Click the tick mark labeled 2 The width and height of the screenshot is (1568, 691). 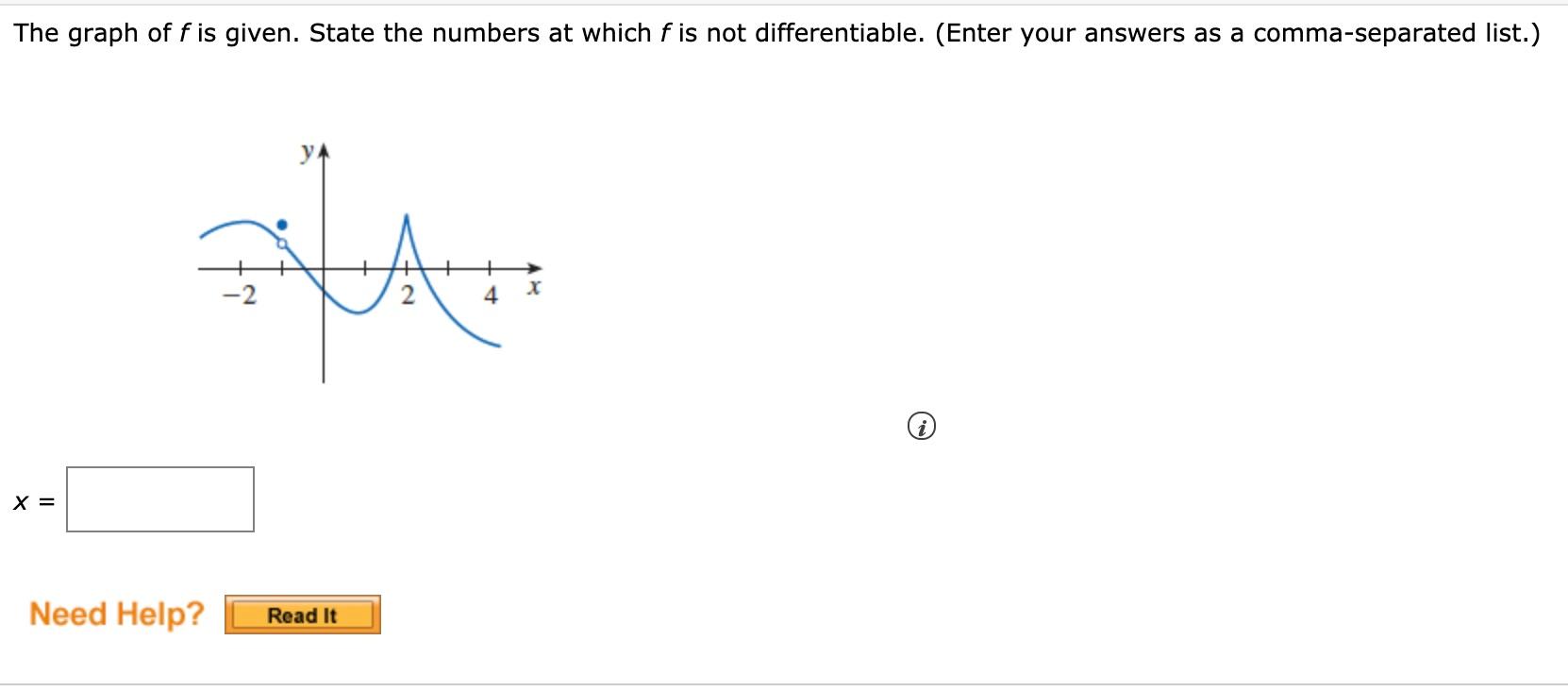point(407,267)
